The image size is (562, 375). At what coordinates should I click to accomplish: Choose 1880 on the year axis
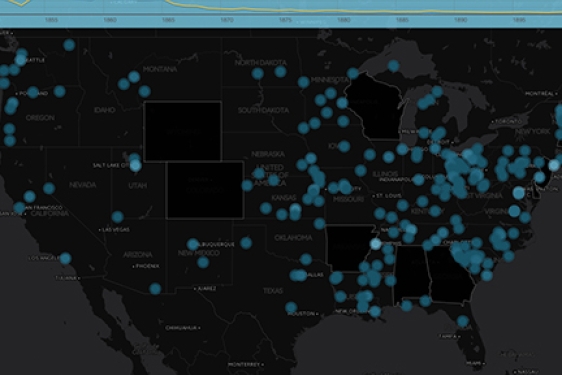344,20
